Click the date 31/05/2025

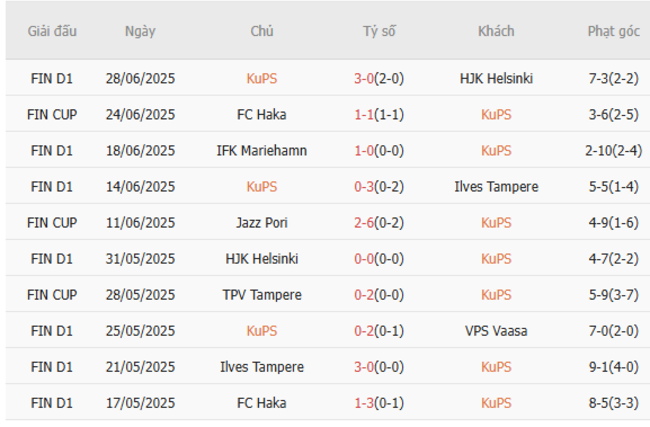[140, 259]
